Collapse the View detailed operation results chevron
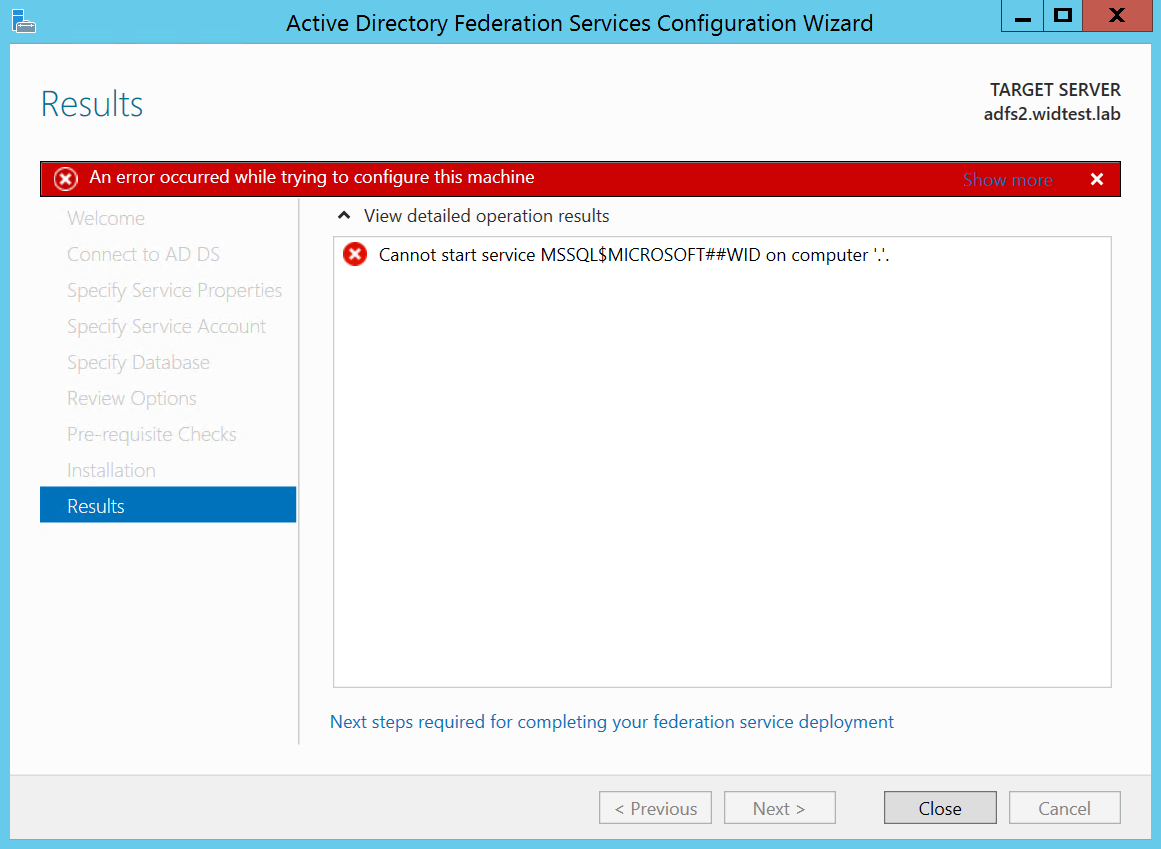Viewport: 1161px width, 849px height. point(344,215)
